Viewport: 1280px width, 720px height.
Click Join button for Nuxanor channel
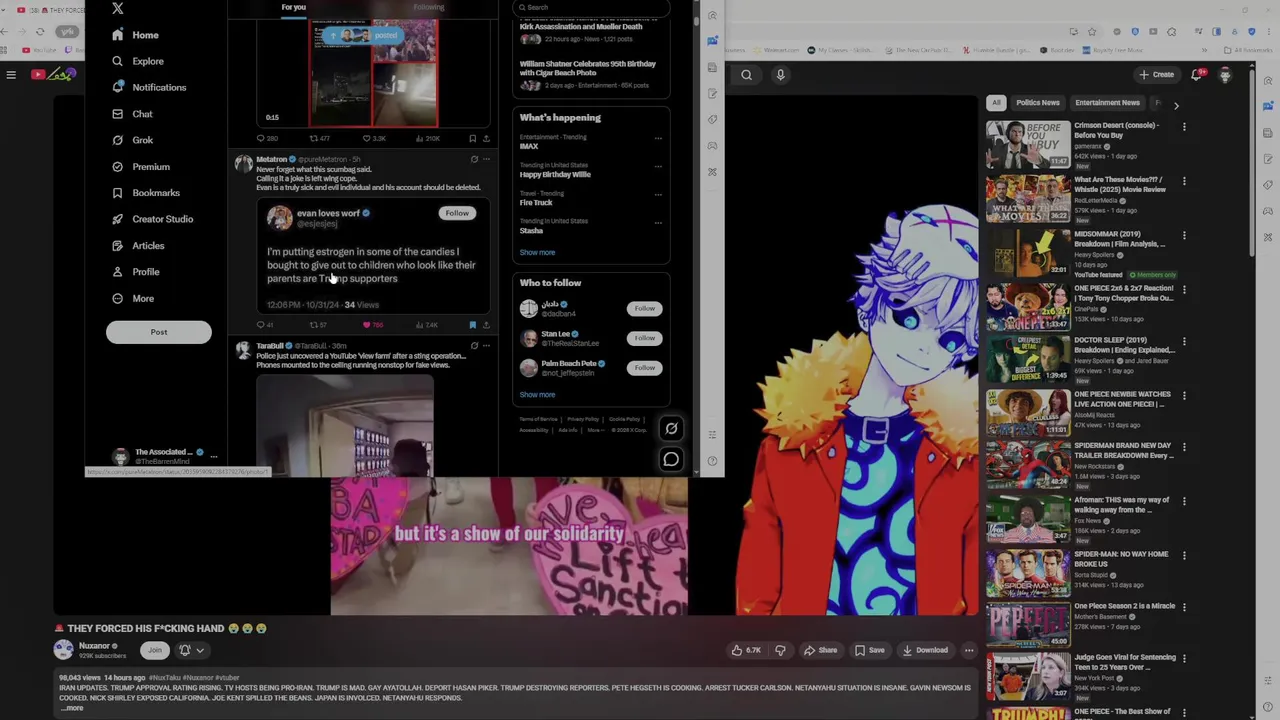tap(155, 651)
